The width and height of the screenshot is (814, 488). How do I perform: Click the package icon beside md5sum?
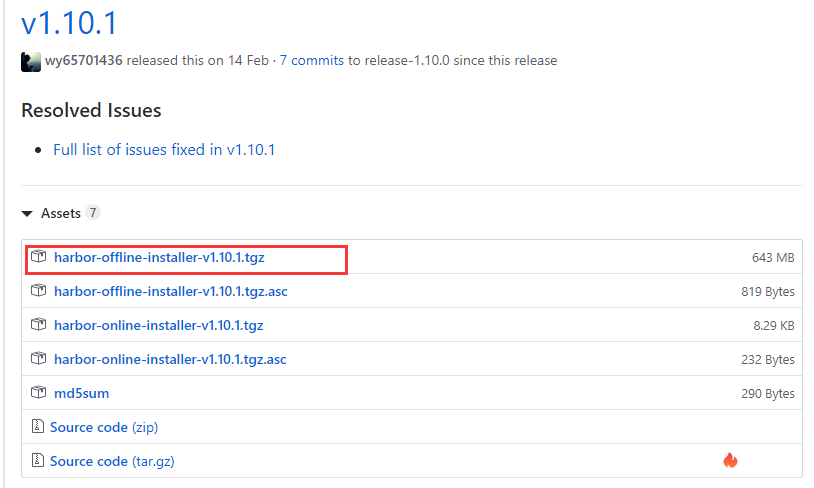(38, 392)
